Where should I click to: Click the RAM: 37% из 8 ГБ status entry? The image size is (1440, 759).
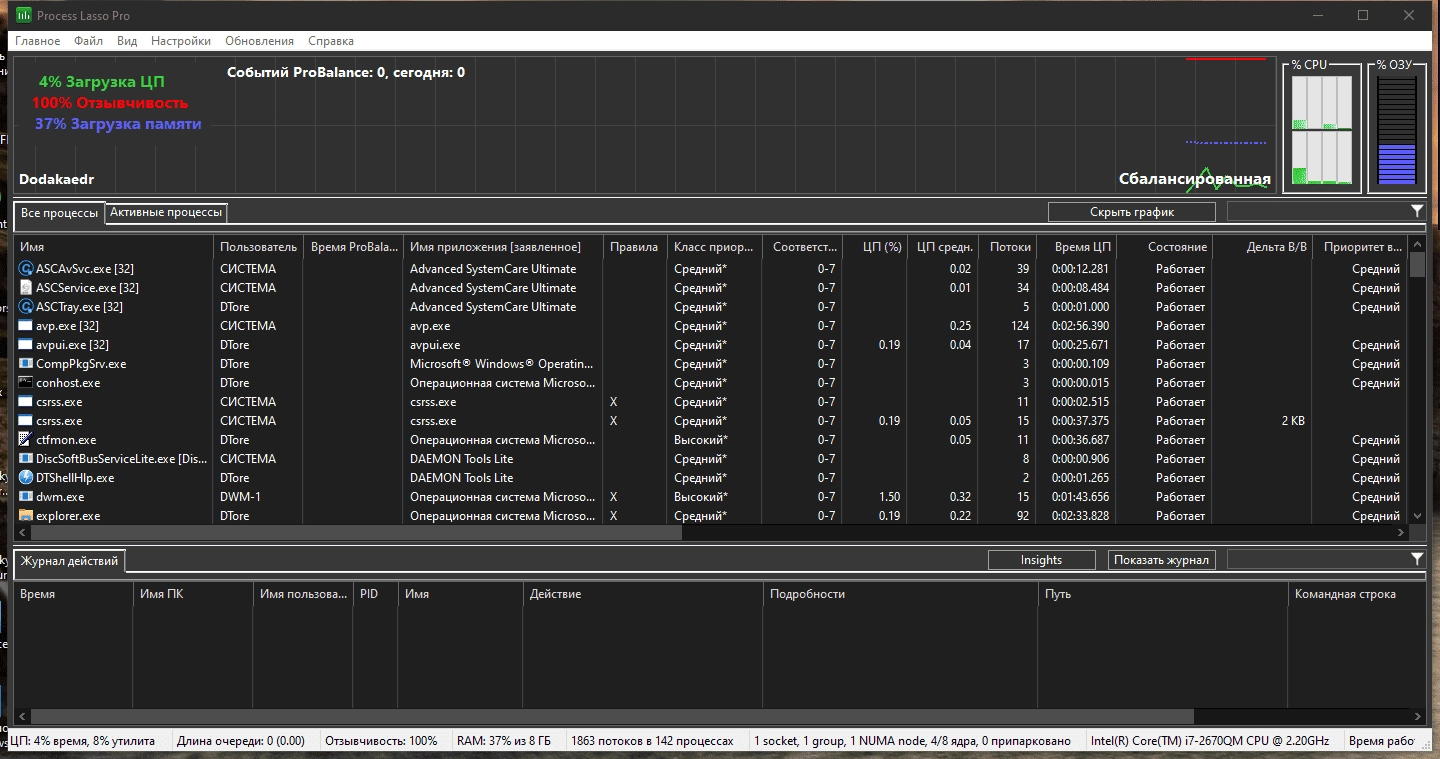coord(504,741)
